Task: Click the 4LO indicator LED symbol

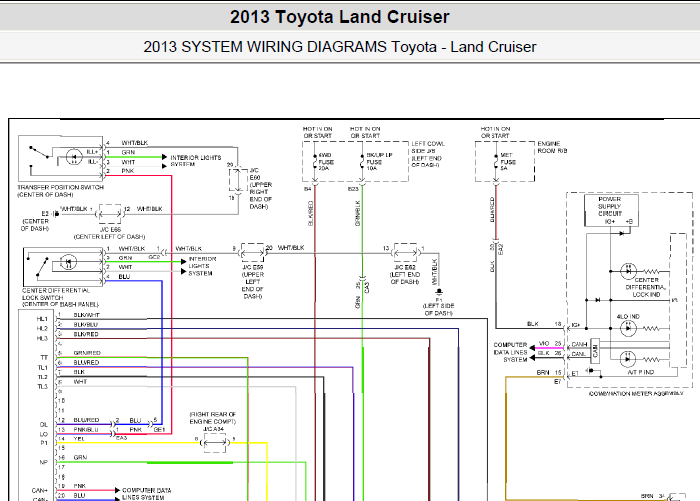Action: (x=628, y=328)
